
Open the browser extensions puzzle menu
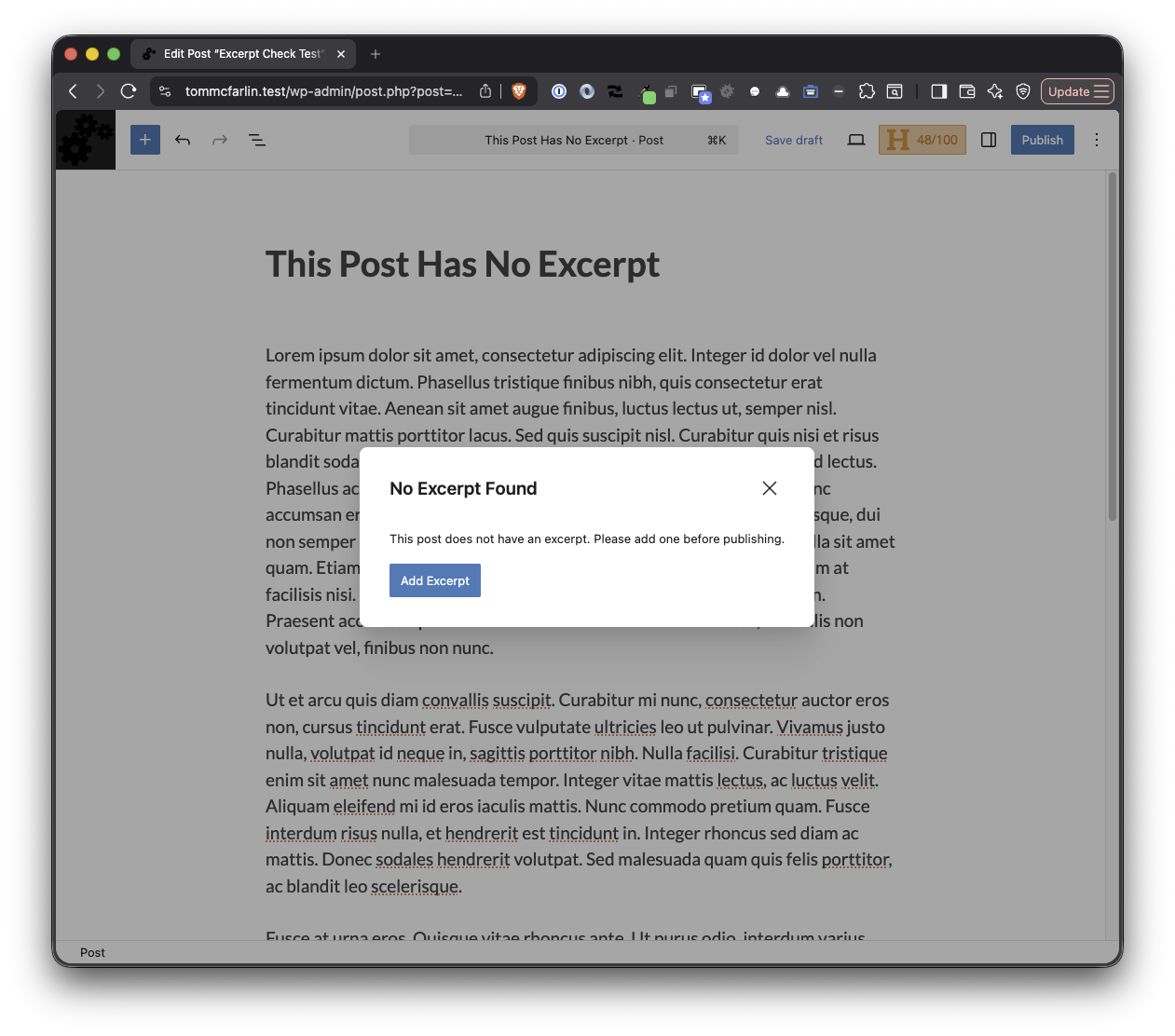tap(867, 91)
